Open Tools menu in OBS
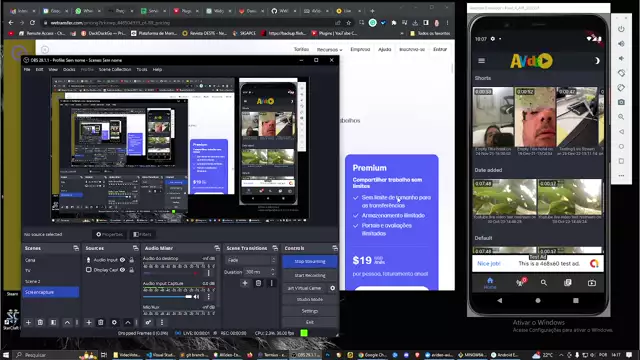The image size is (640, 360). click(142, 69)
